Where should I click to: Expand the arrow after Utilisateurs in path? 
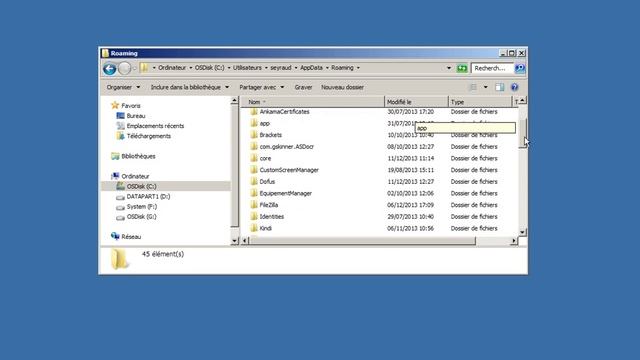[266, 68]
